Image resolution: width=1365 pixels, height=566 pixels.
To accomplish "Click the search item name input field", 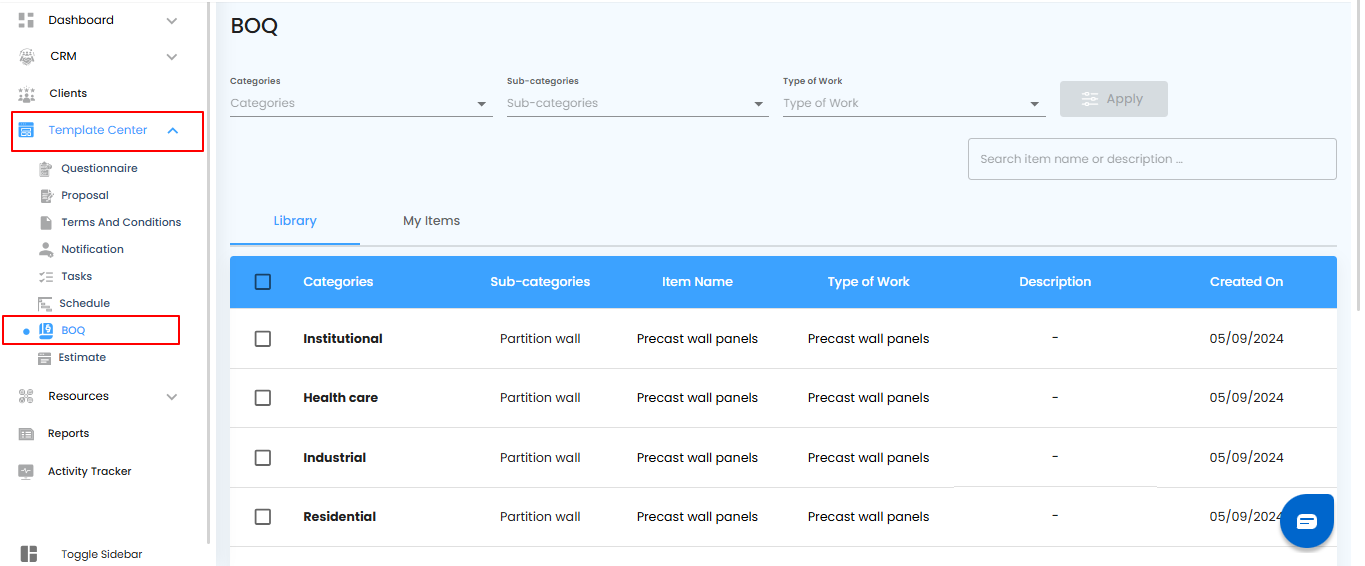I will (1151, 159).
